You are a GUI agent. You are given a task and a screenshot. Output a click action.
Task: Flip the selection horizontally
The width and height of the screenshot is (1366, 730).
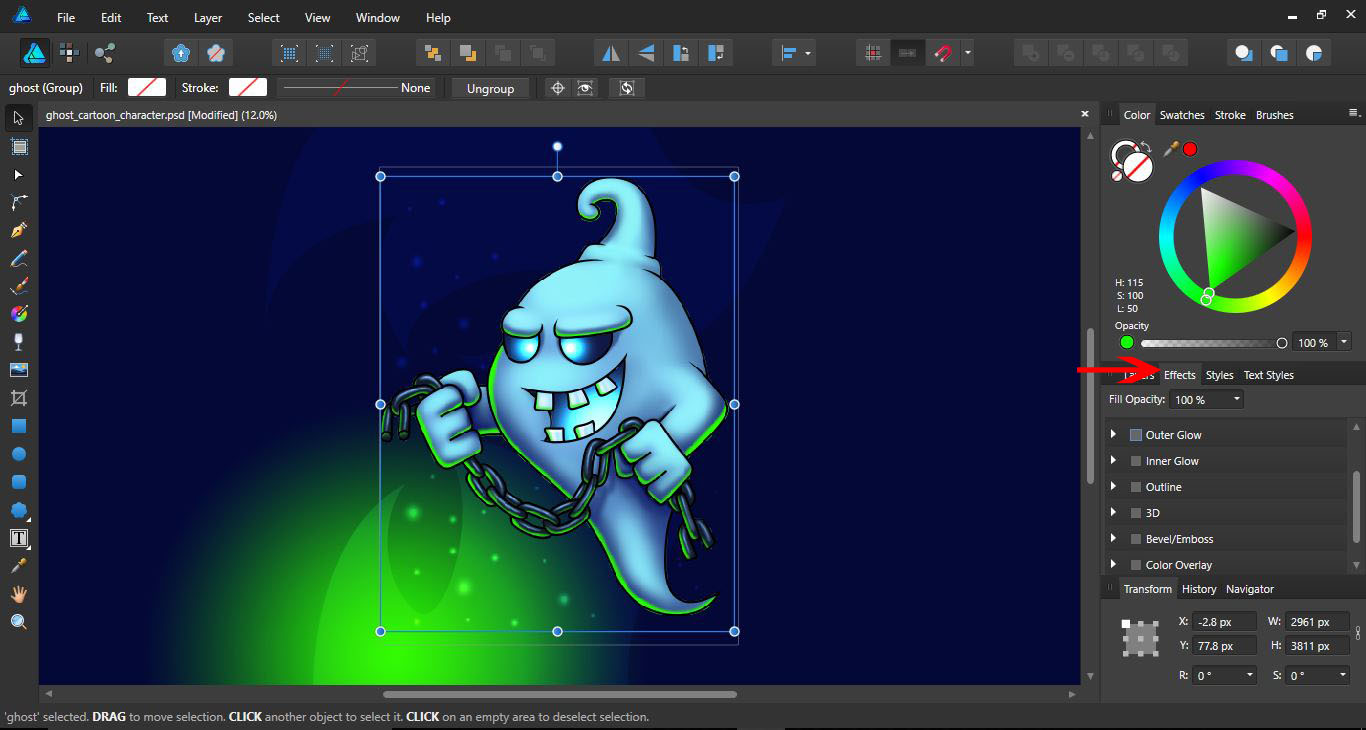point(611,52)
